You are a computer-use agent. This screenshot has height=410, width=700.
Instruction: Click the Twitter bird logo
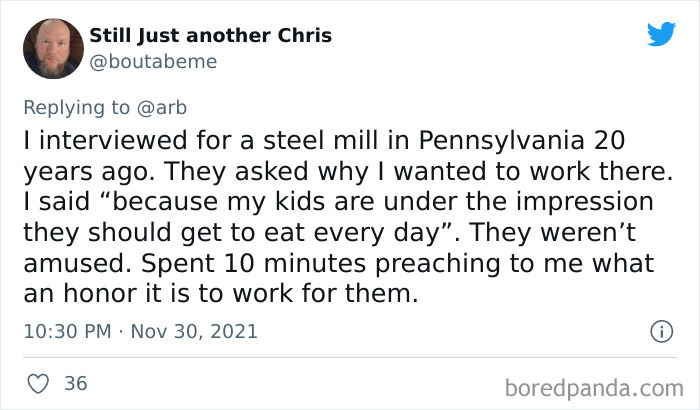tap(661, 33)
